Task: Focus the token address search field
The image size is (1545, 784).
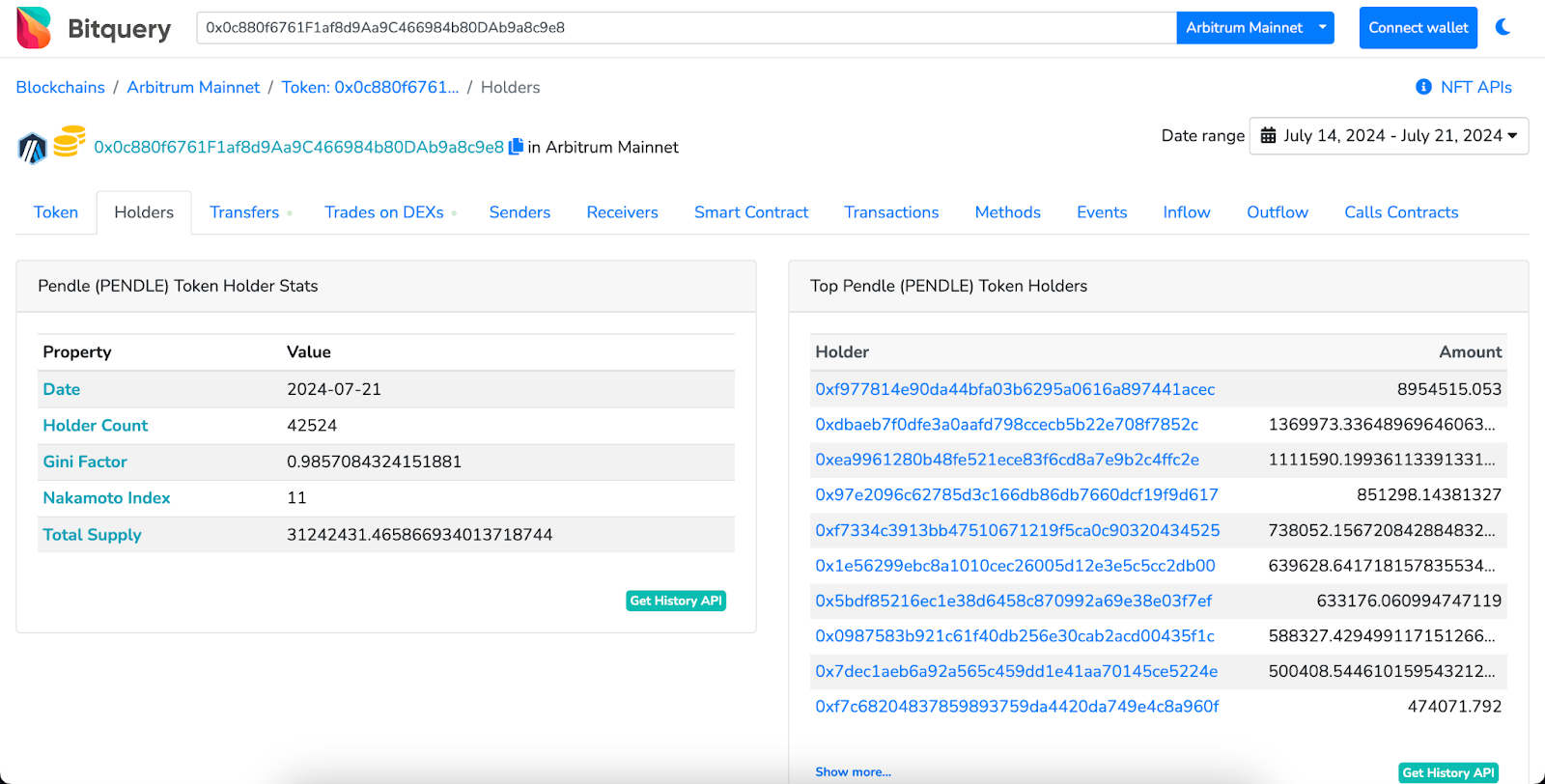Action: click(x=686, y=28)
